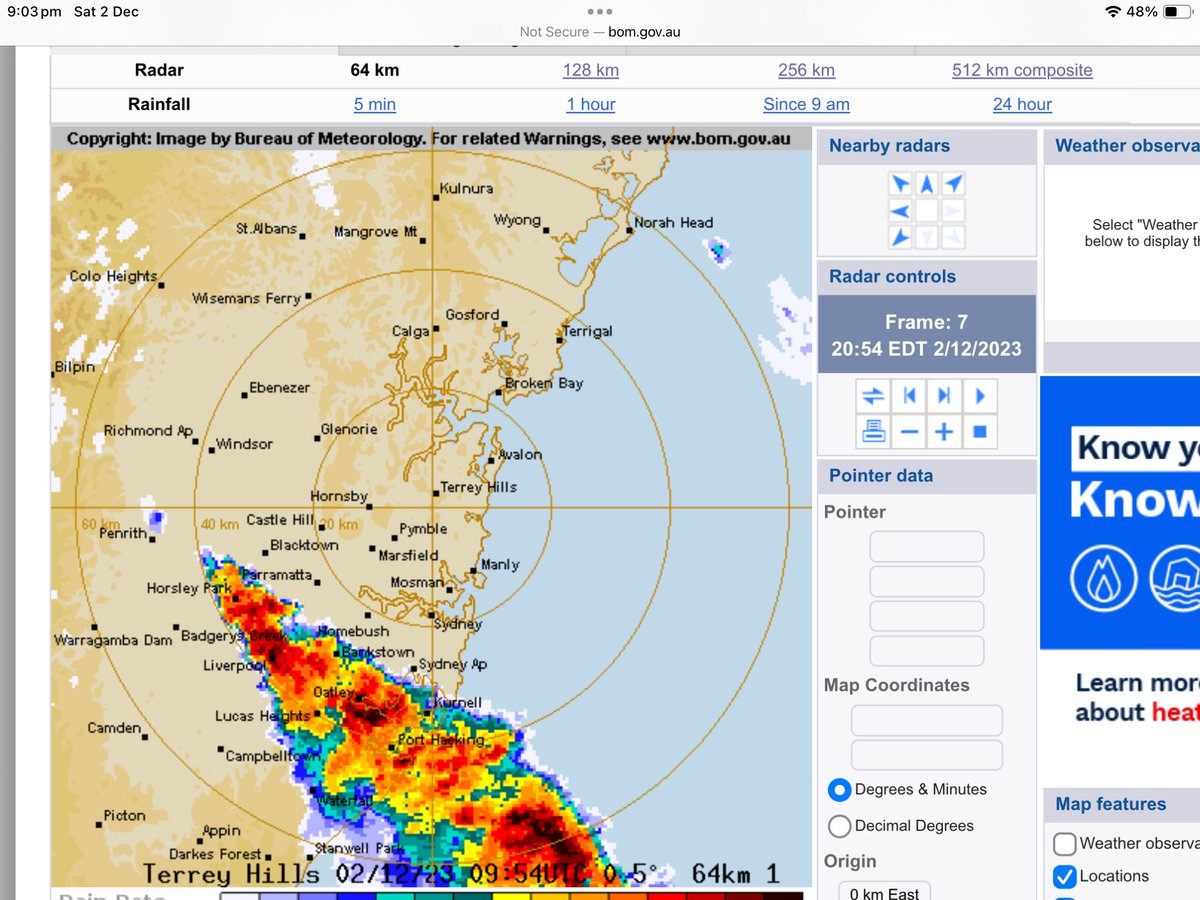Screen dimensions: 1200x900
Task: Tap the bom.gov.au address bar
Action: click(599, 32)
